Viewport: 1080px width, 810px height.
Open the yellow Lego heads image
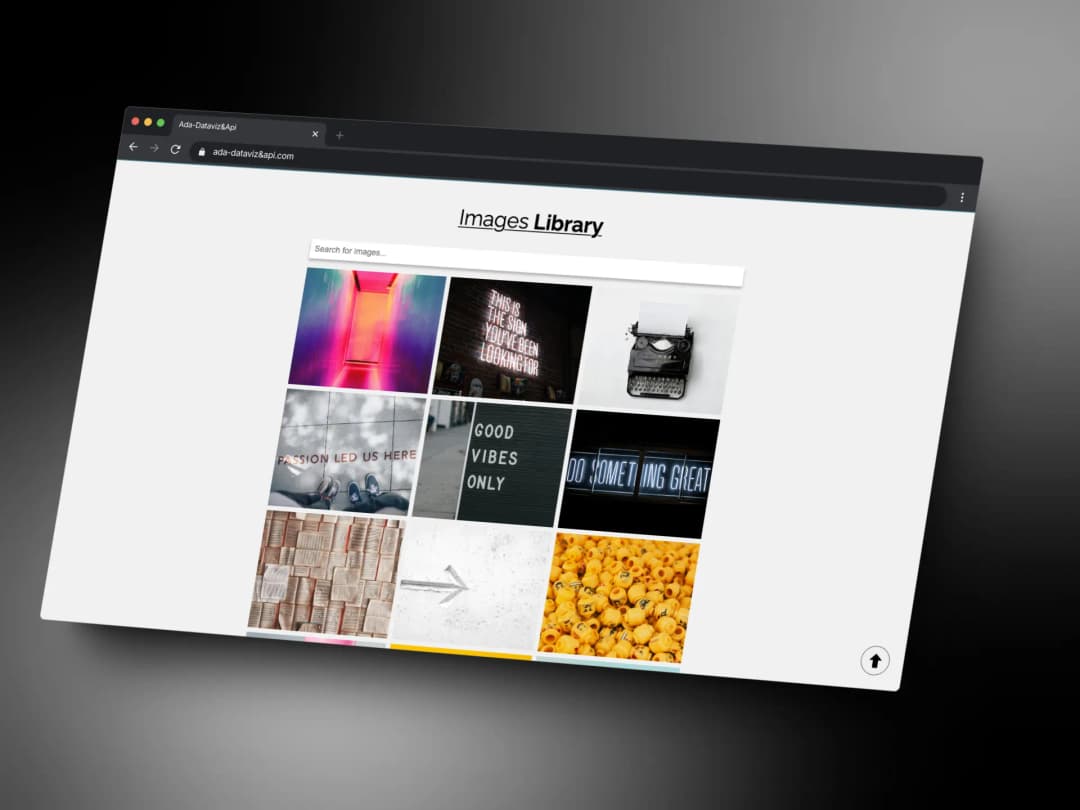click(620, 597)
